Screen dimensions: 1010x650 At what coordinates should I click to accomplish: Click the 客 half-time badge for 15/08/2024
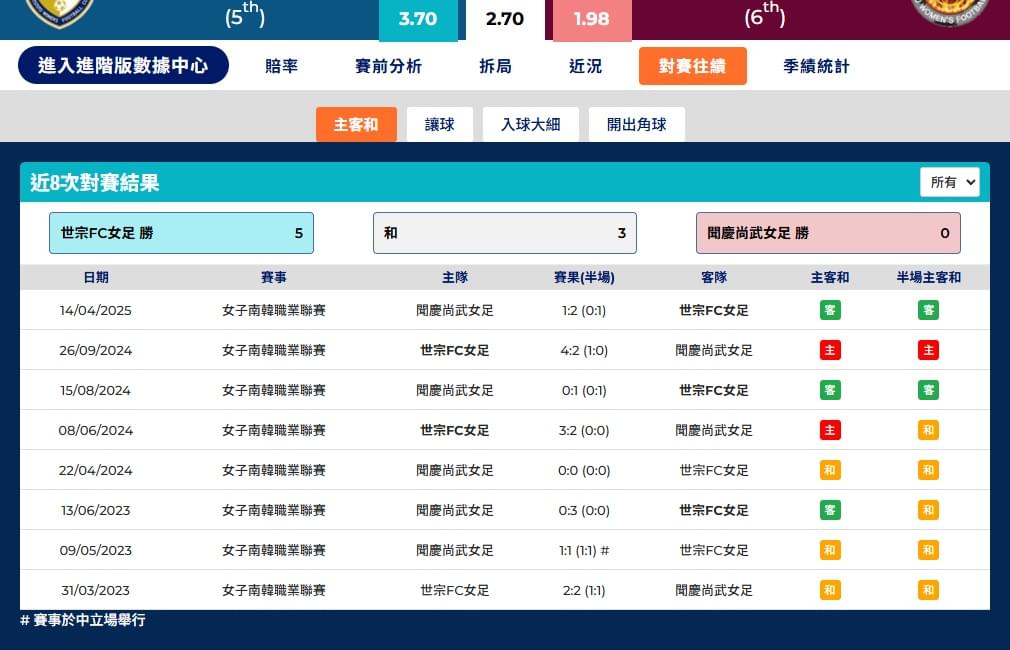928,390
